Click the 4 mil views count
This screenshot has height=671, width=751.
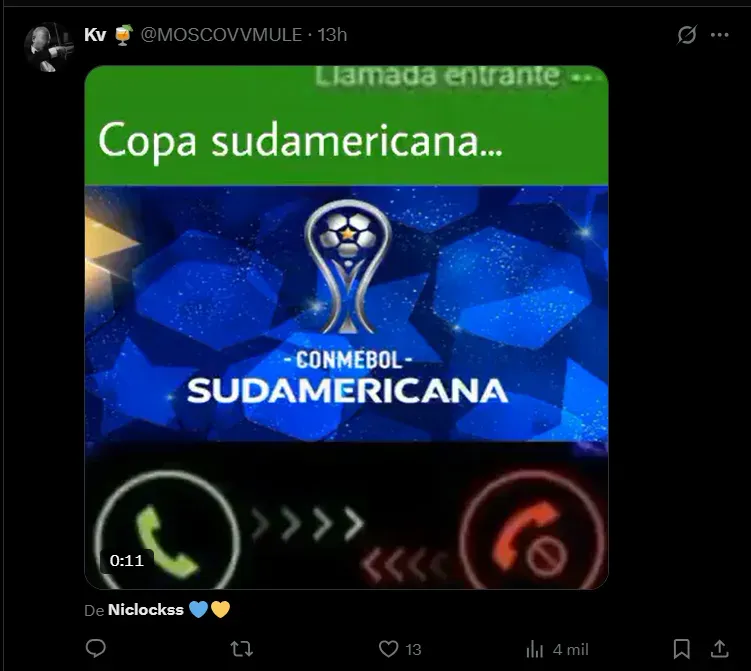(x=570, y=649)
